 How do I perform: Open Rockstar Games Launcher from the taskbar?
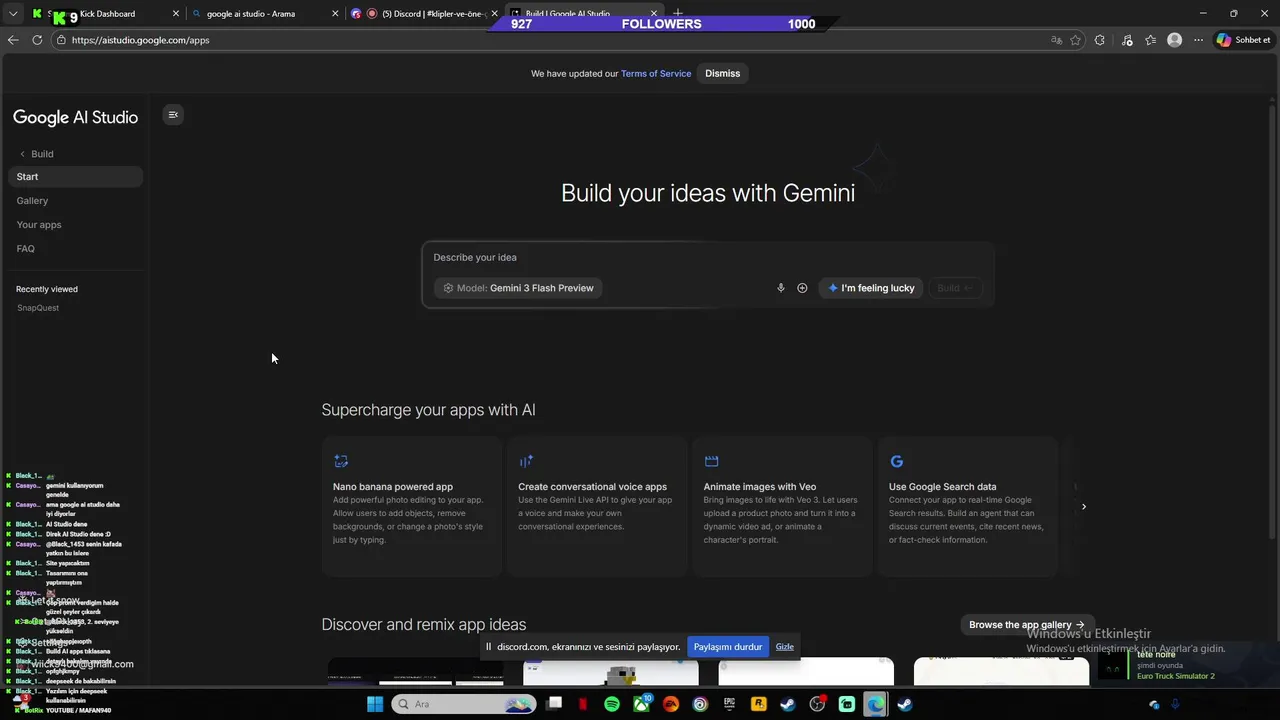click(759, 704)
